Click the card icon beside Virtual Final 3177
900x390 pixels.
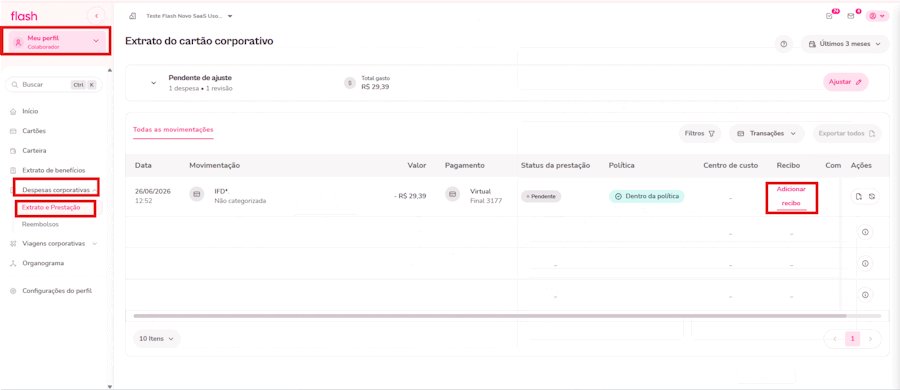point(452,195)
